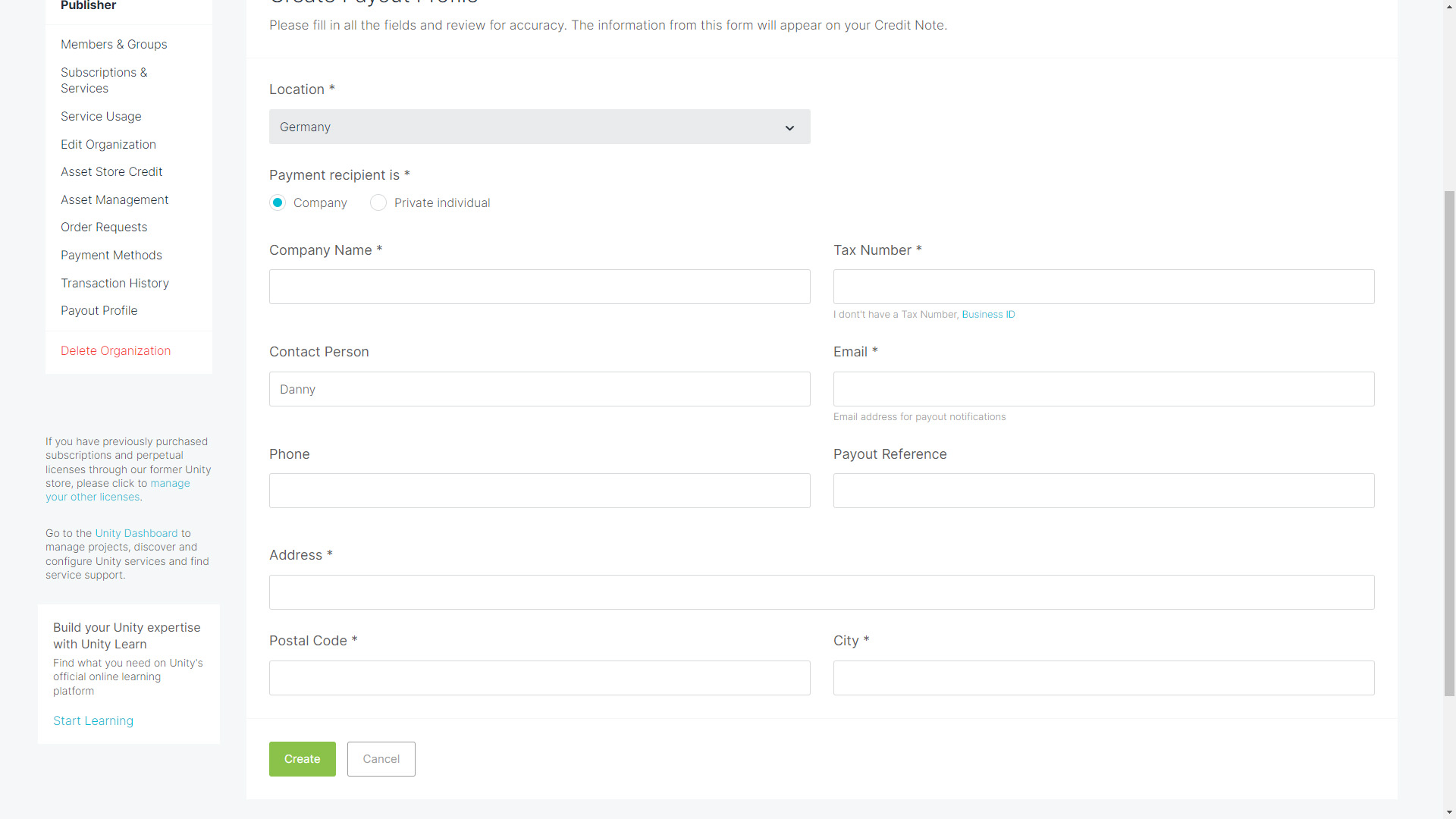Screen dimensions: 1456x819
Task: Toggle payment recipient to Private individual
Action: coord(379,202)
